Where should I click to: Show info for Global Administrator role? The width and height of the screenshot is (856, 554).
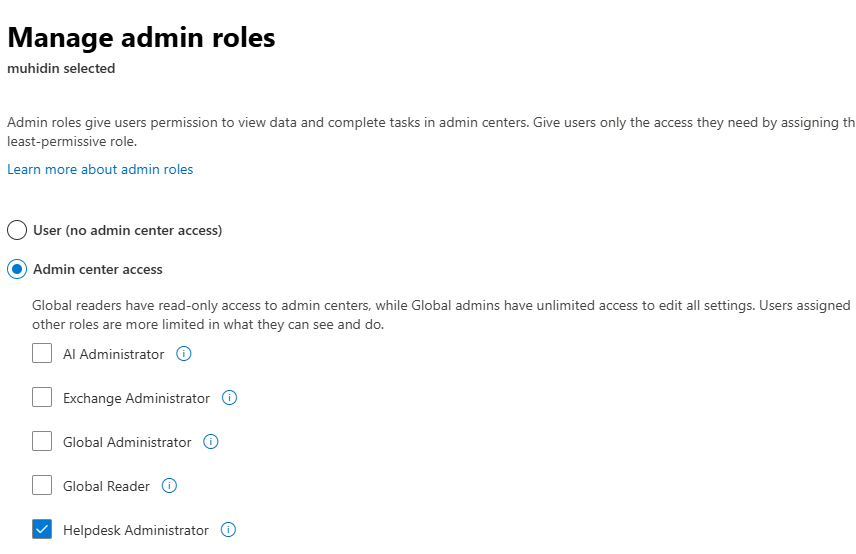click(211, 442)
